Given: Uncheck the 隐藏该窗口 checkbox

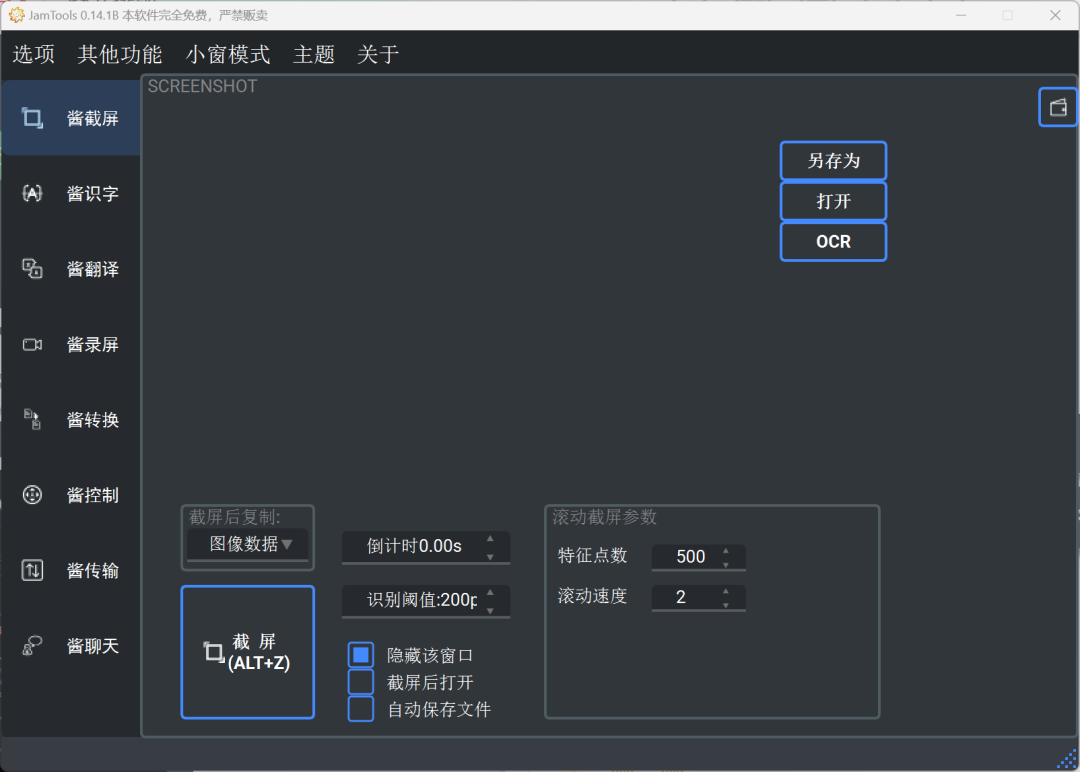Looking at the screenshot, I should click(361, 654).
